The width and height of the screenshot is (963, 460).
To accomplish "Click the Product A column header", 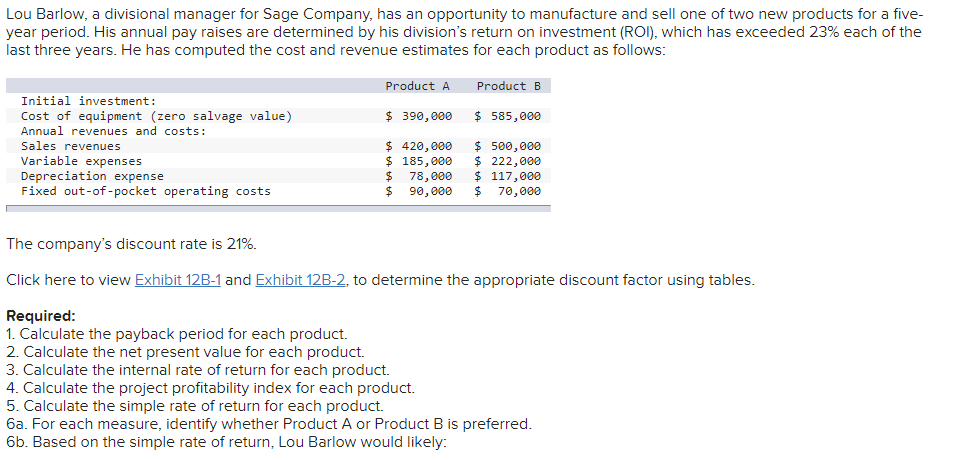I will tap(418, 86).
